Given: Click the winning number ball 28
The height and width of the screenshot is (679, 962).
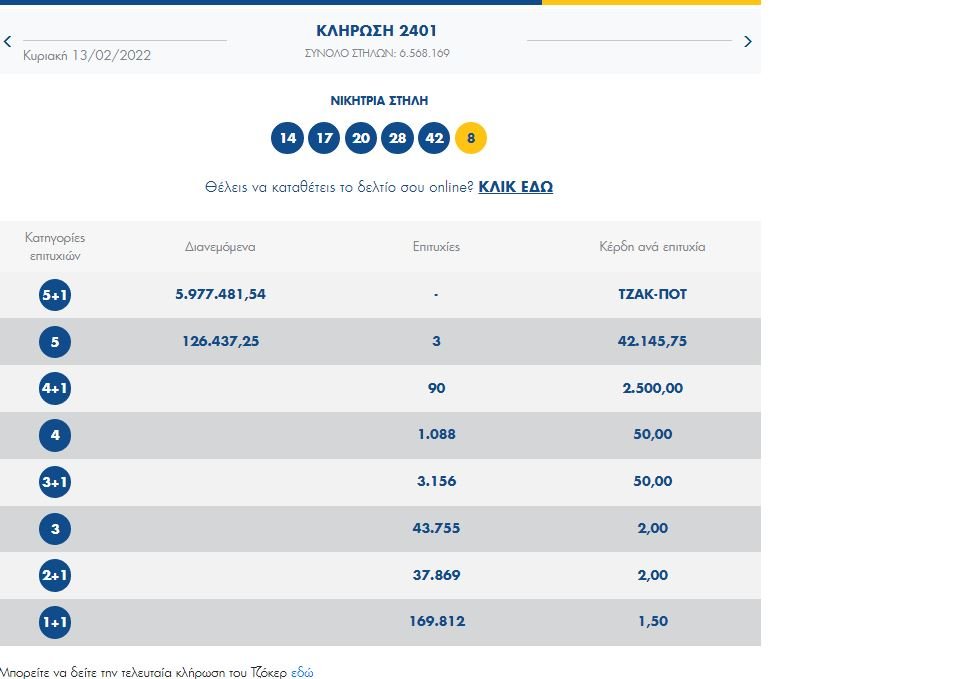Looking at the screenshot, I should click(x=398, y=138).
